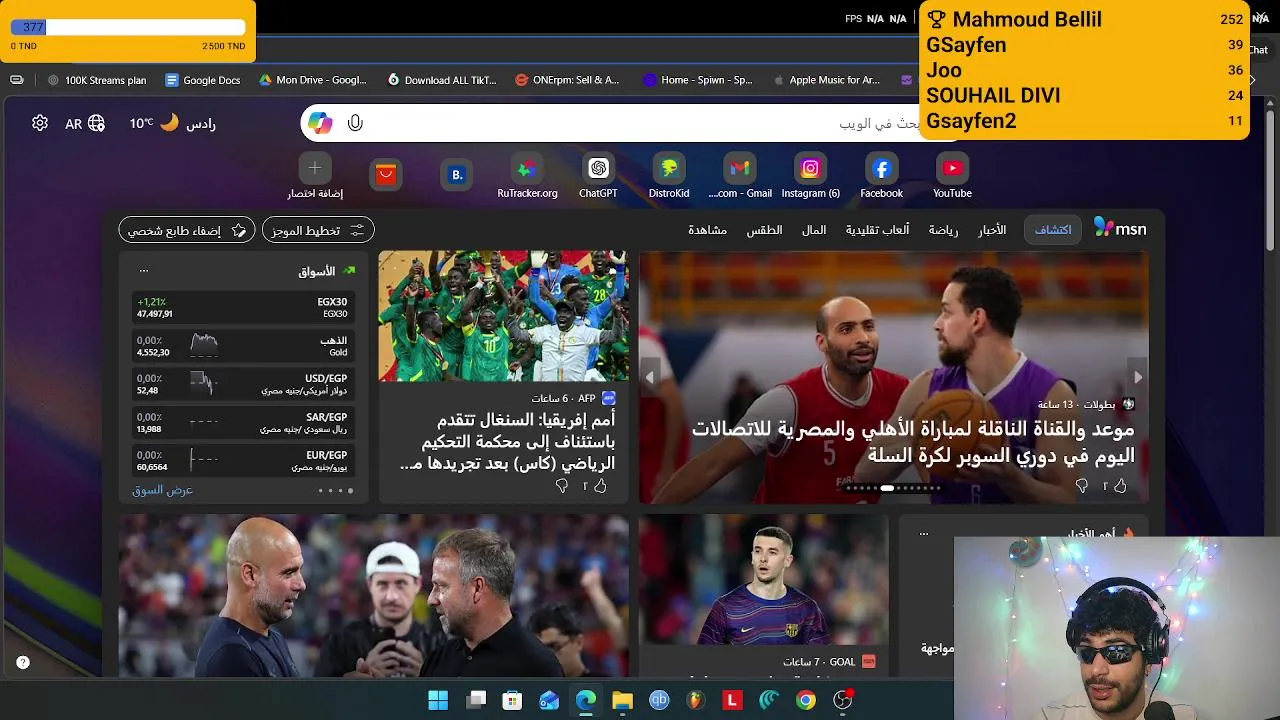1280x720 pixels.
Task: Click the help question mark icon
Action: 23,662
